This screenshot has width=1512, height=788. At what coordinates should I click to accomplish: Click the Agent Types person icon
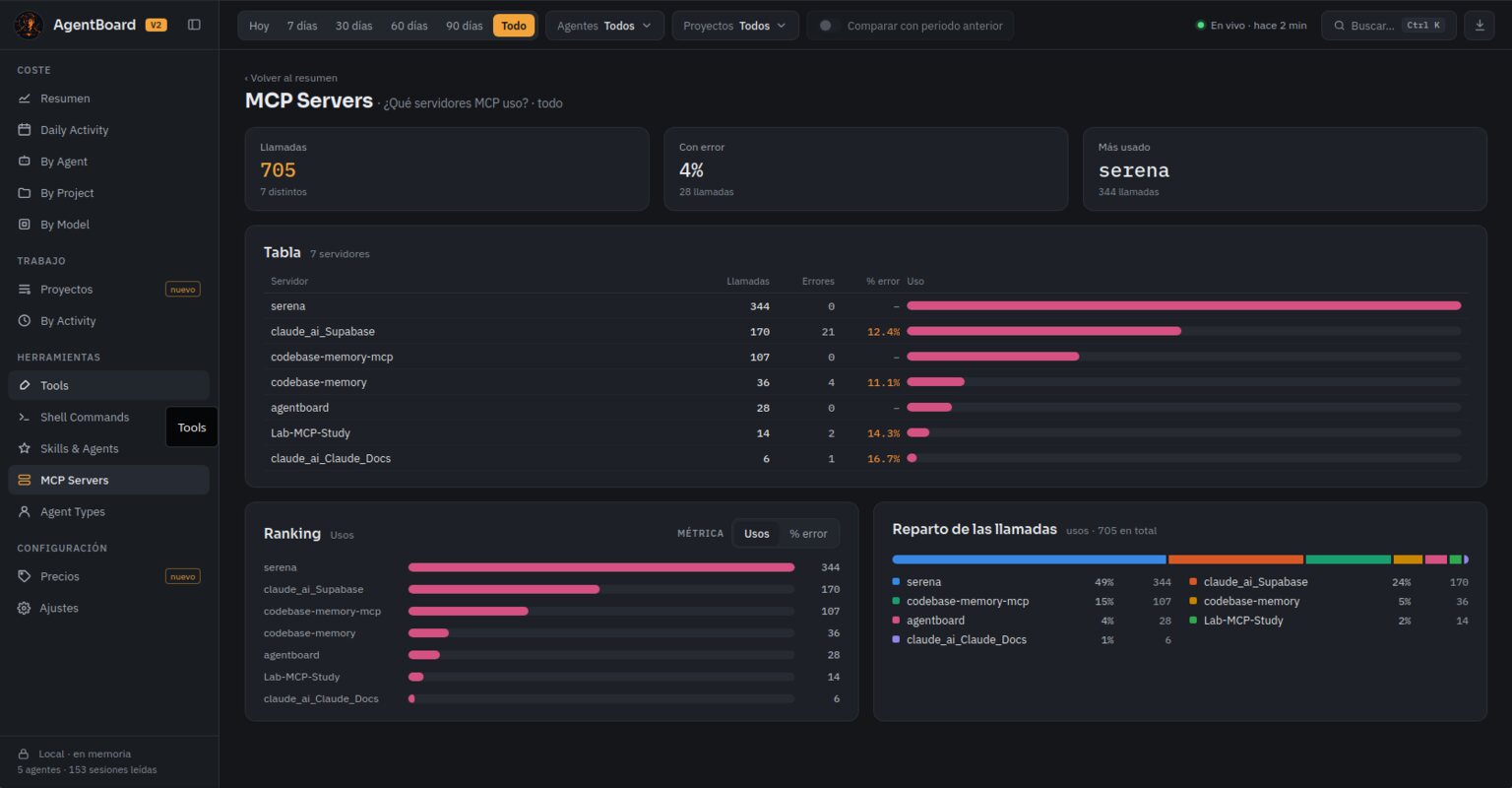[25, 512]
